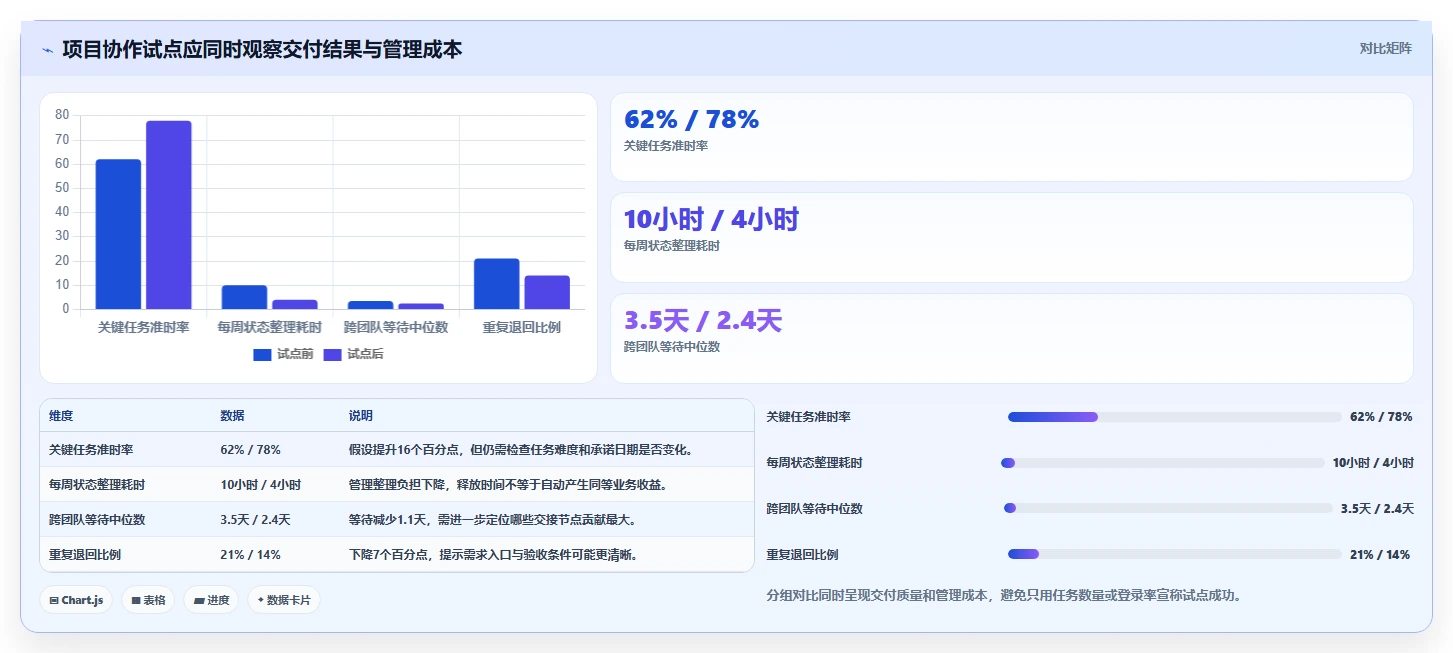Click the Chart.js chip at the bottom
1453x653 pixels.
pyautogui.click(x=77, y=600)
